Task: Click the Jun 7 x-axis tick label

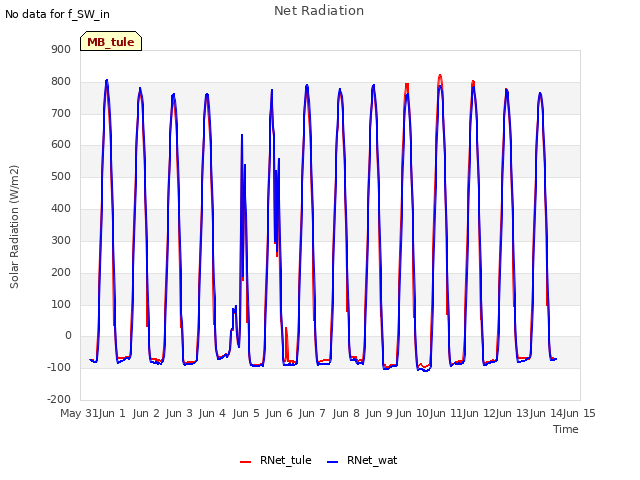Action: [x=312, y=413]
